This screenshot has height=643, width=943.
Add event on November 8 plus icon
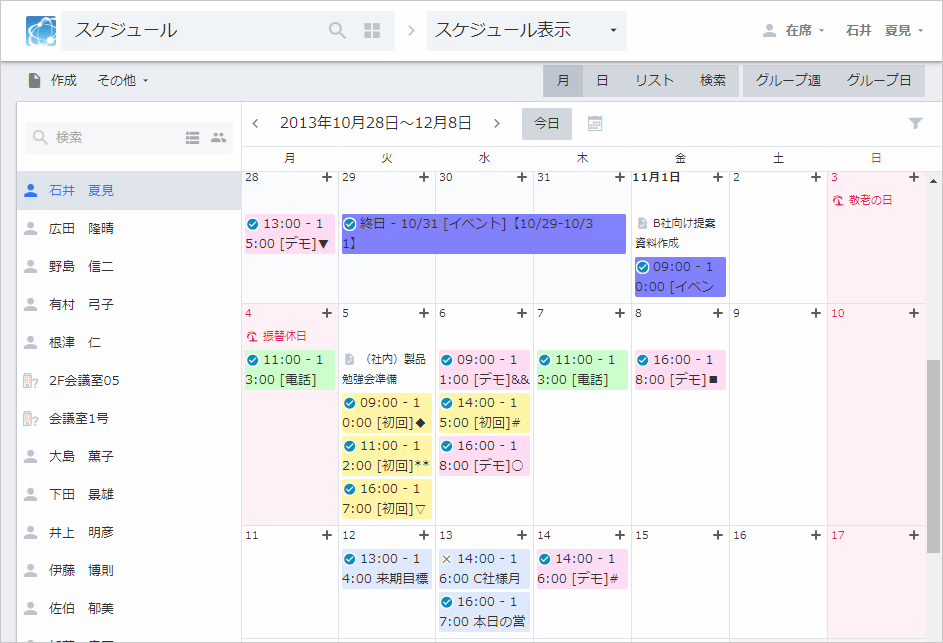tap(718, 313)
